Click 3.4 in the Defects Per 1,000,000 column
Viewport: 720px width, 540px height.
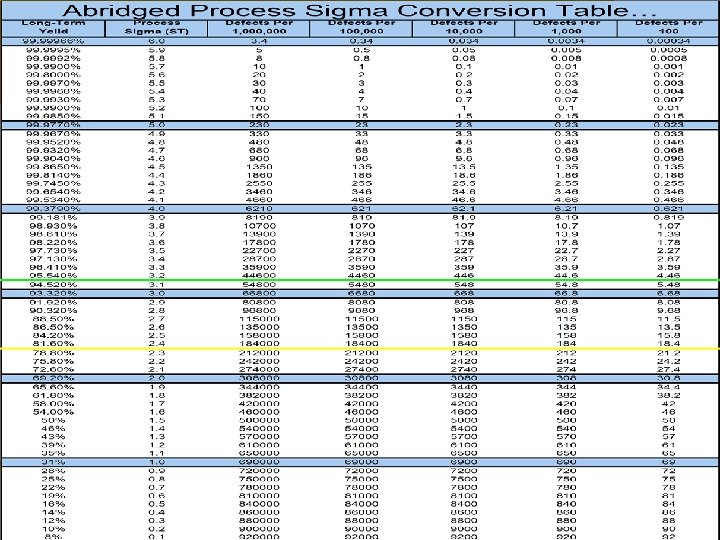coord(259,41)
